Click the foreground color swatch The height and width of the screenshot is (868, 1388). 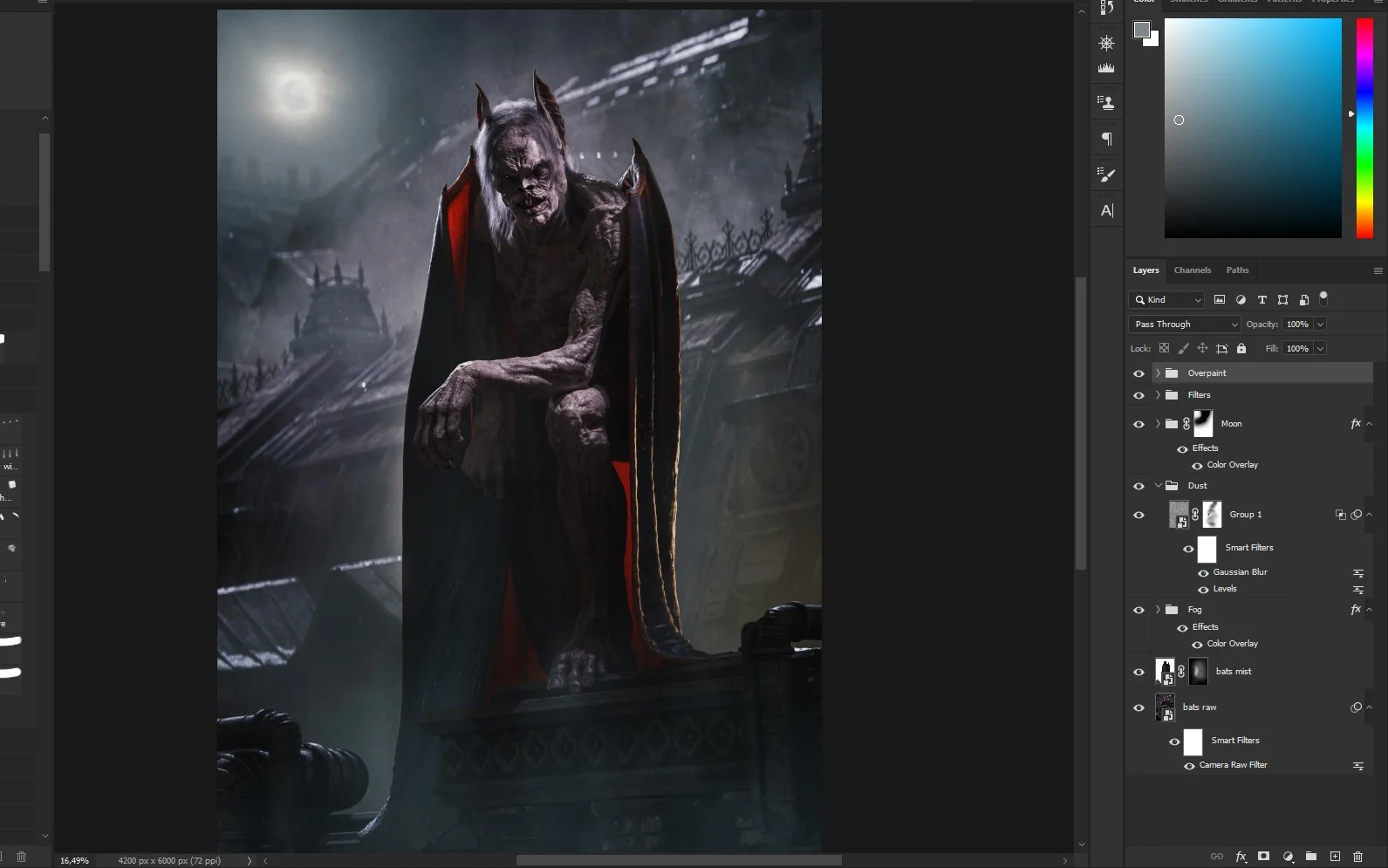1141,30
